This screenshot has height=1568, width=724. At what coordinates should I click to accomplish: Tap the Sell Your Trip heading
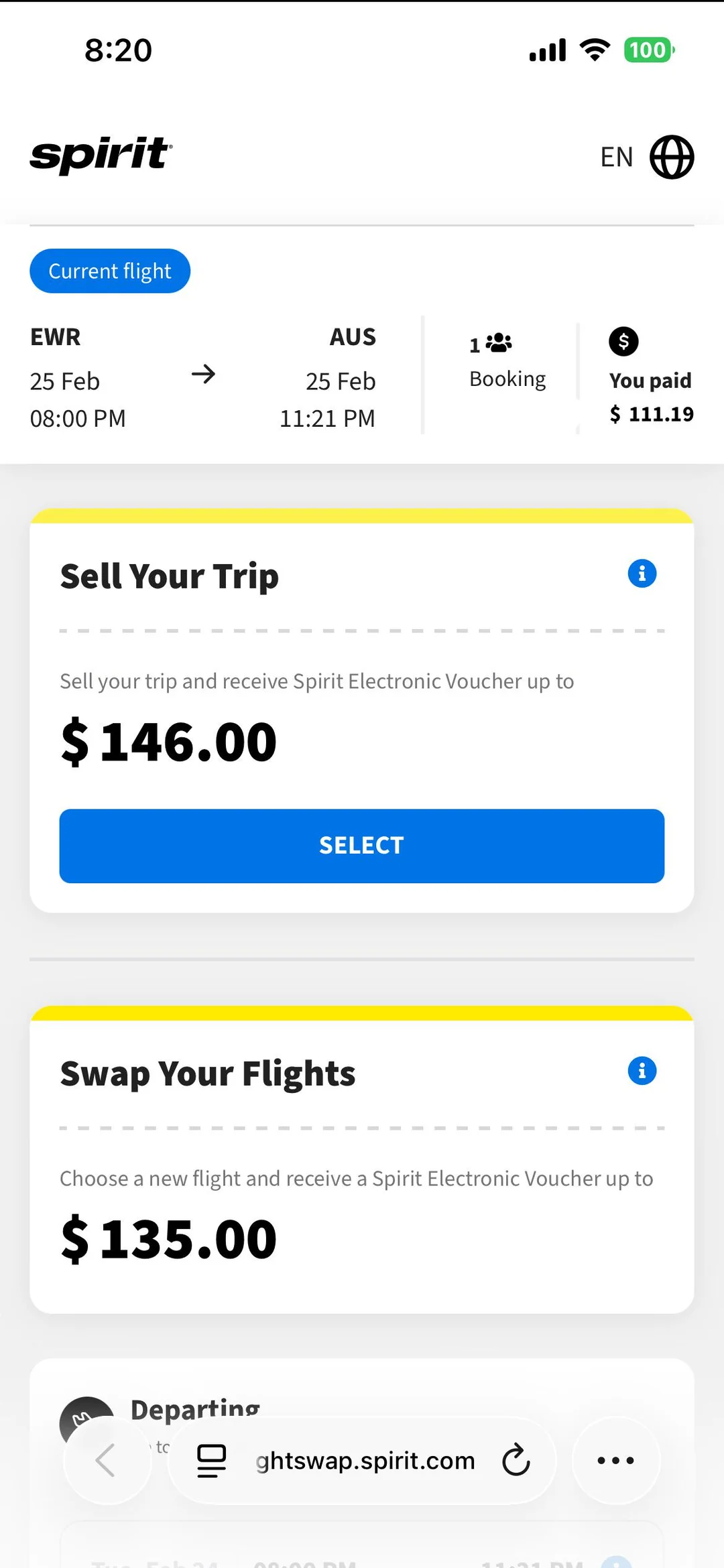tap(170, 576)
